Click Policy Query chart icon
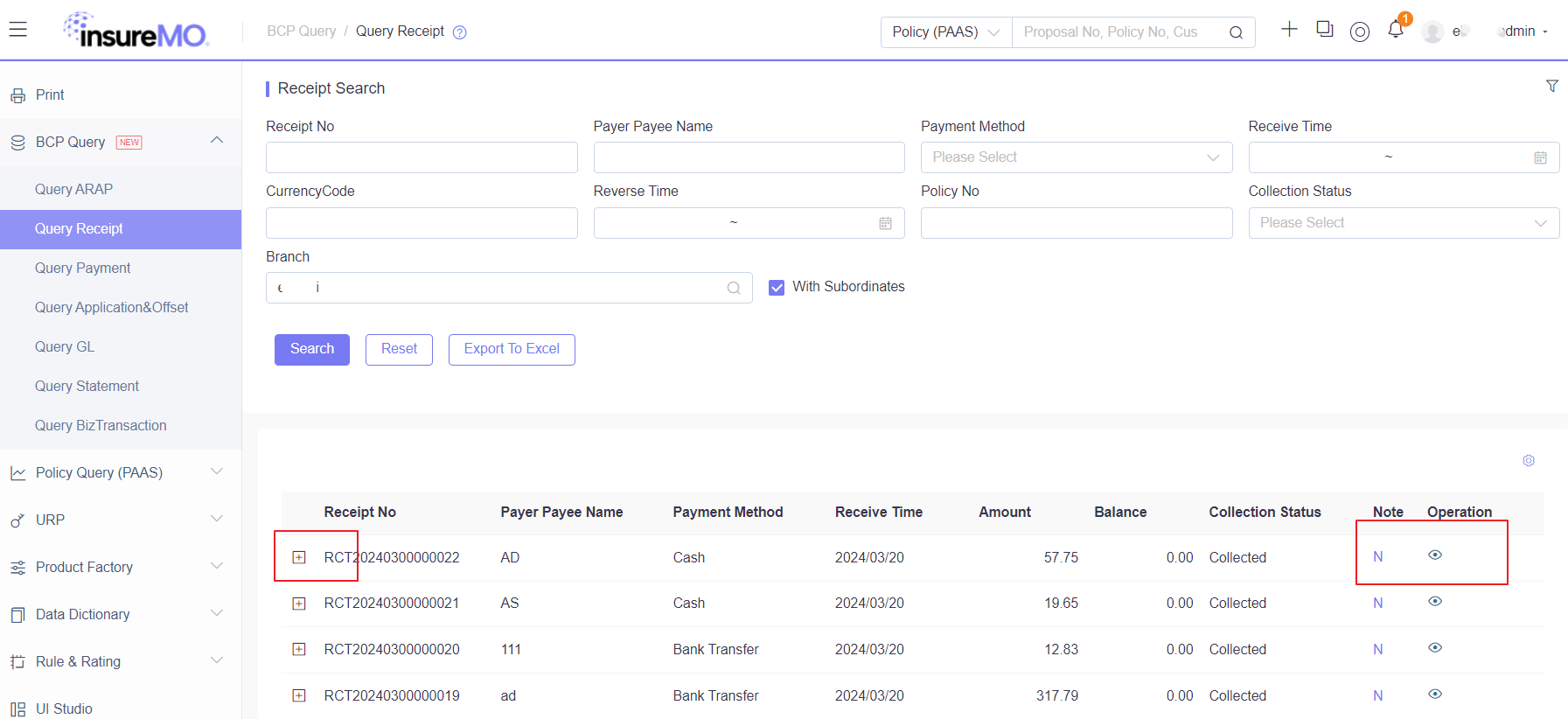Image resolution: width=1568 pixels, height=719 pixels. [18, 473]
